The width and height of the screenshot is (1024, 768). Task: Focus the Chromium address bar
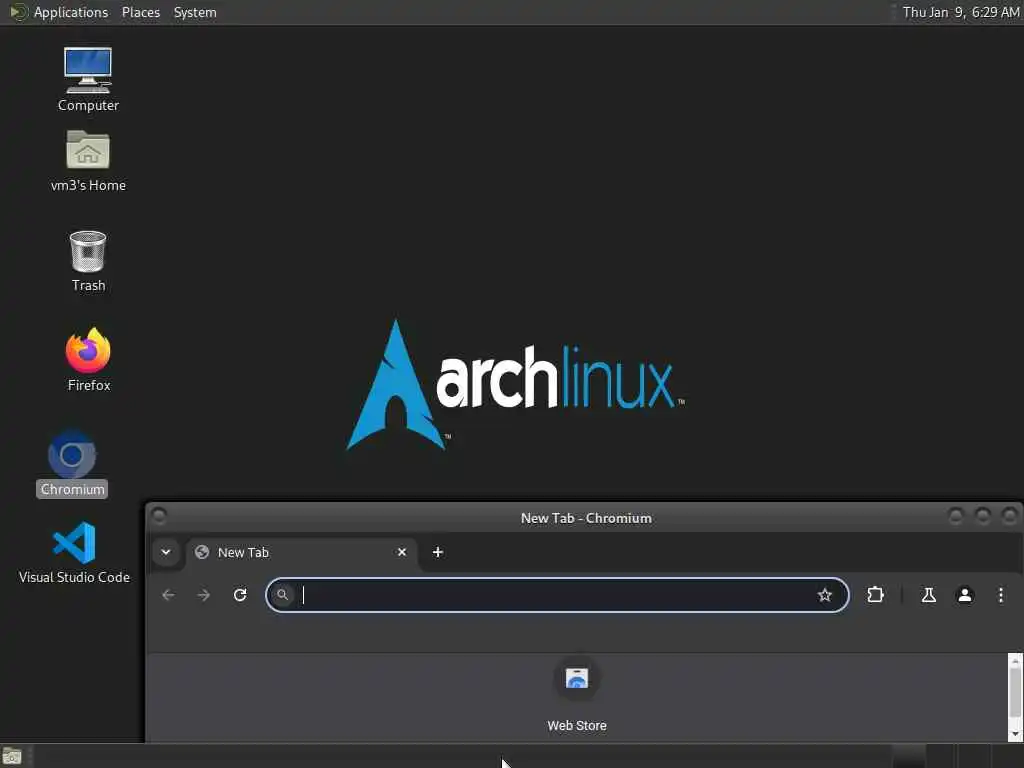click(557, 595)
